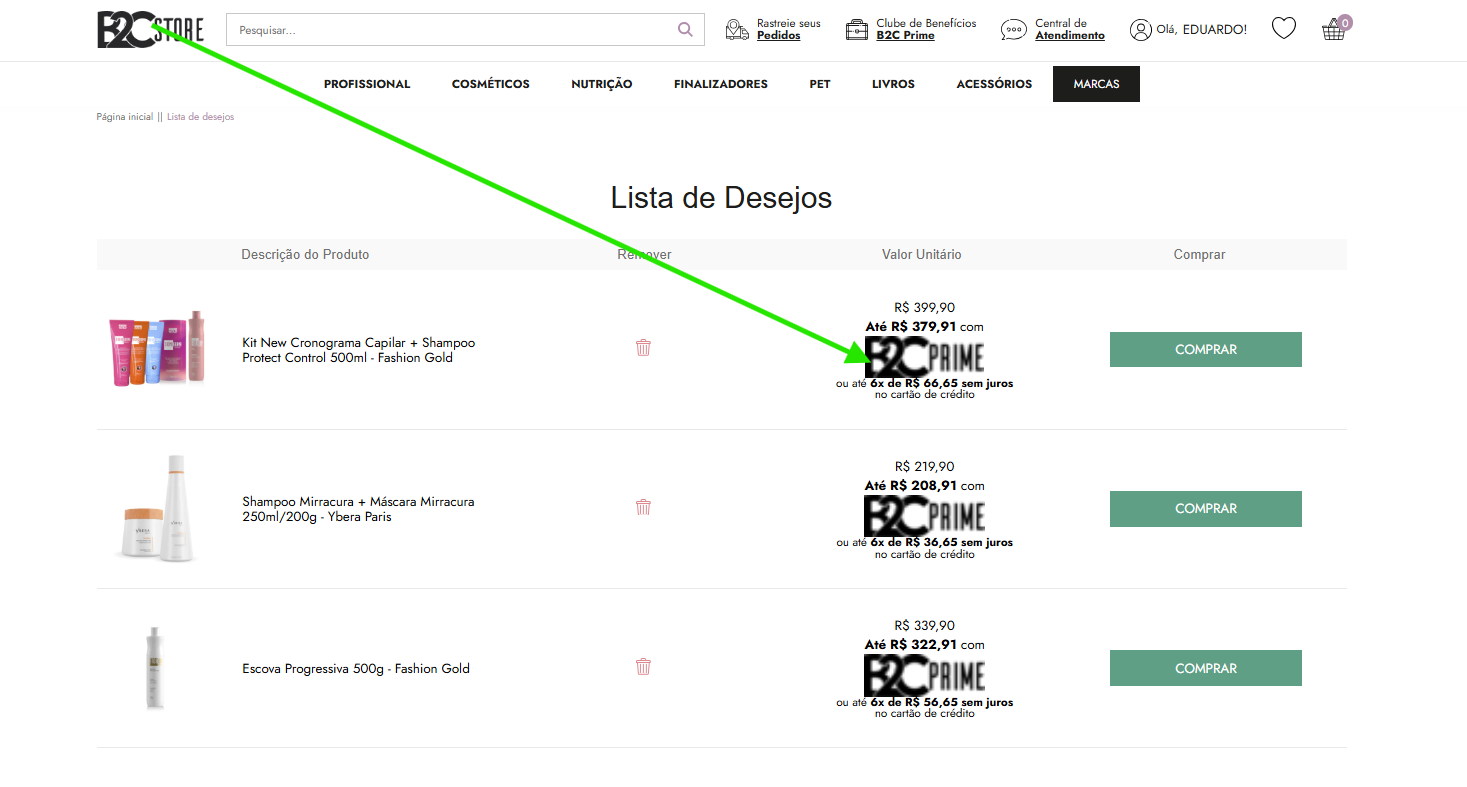Open Kit New Cronograma Capilar product image
This screenshot has height=787, width=1467.
(158, 348)
